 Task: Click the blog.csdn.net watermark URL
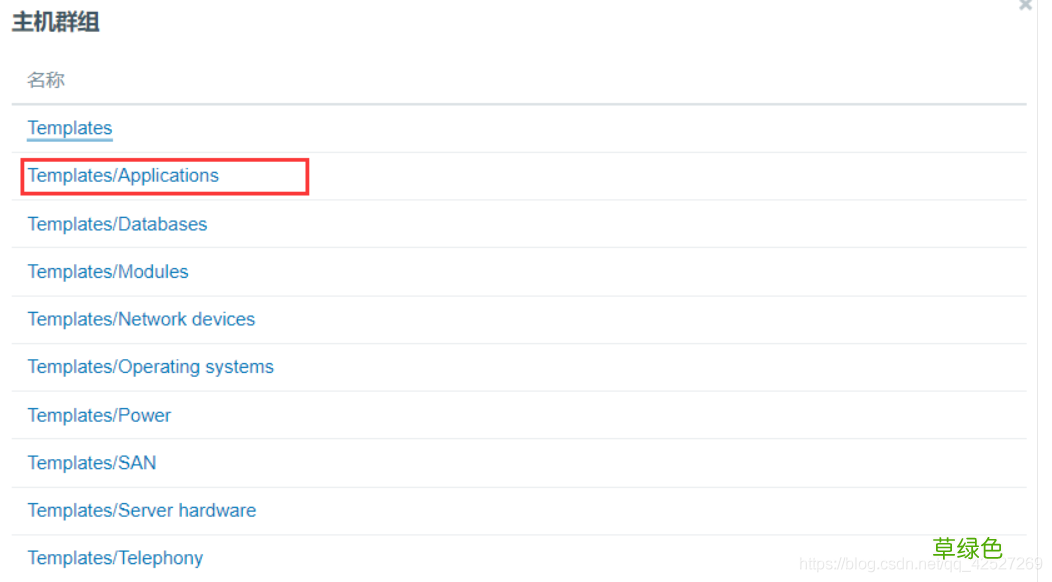[920, 565]
